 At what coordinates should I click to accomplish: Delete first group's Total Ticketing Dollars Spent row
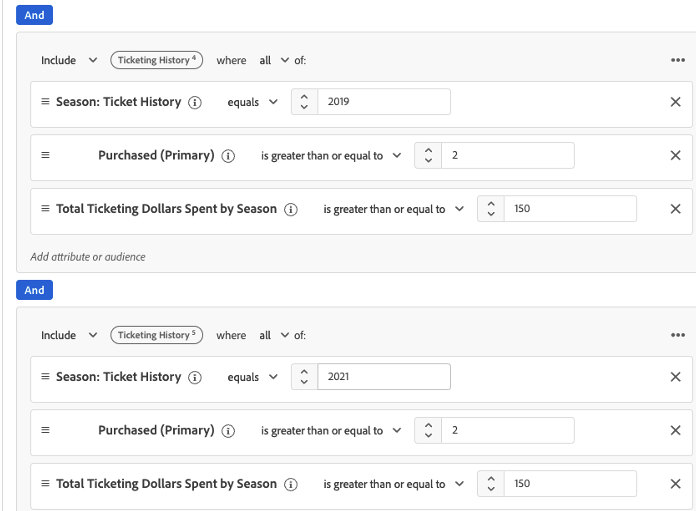675,209
